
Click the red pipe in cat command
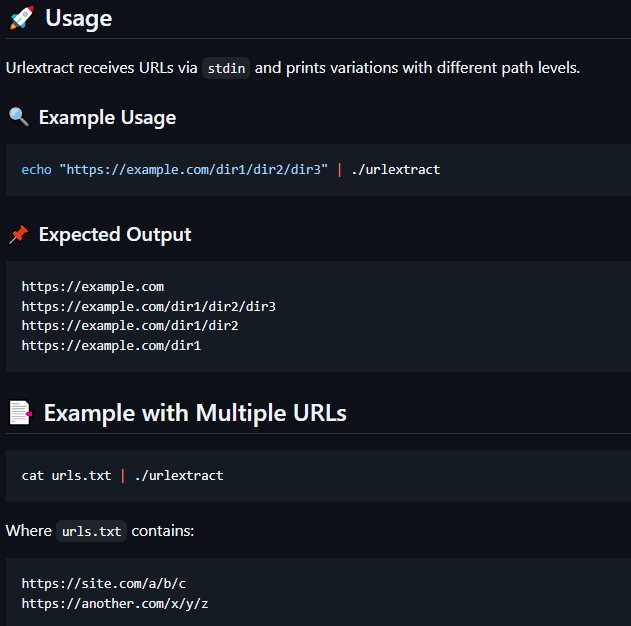123,476
